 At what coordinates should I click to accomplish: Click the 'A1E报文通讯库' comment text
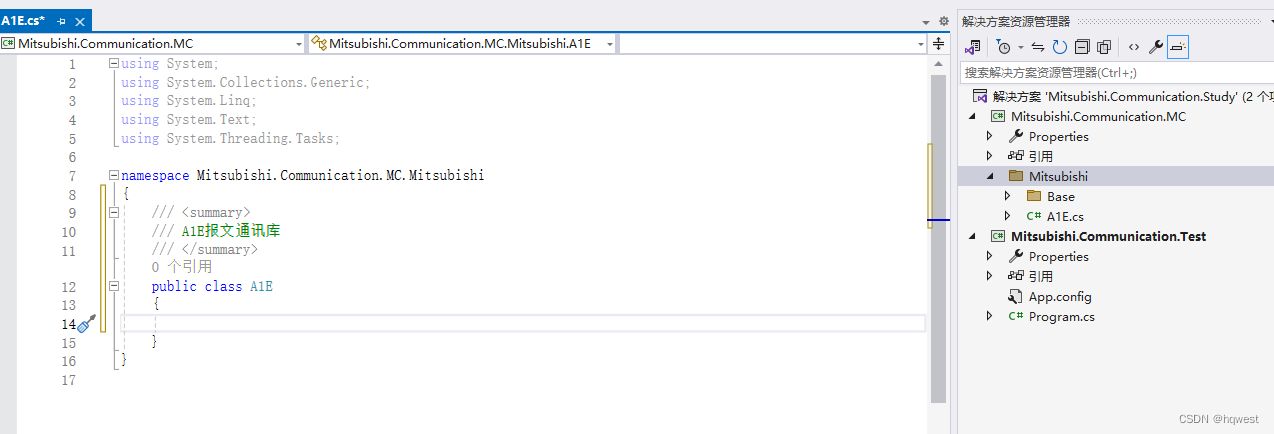point(231,231)
